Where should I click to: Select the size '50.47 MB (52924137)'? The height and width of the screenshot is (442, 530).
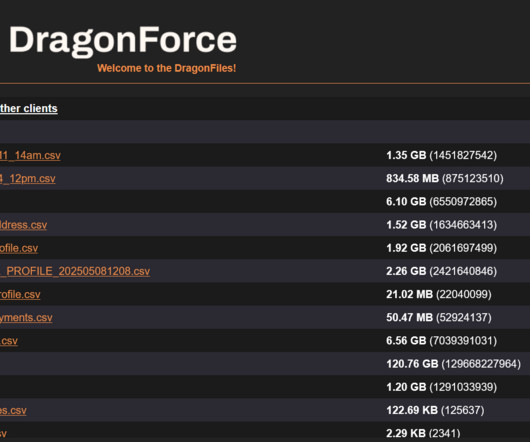tap(439, 318)
